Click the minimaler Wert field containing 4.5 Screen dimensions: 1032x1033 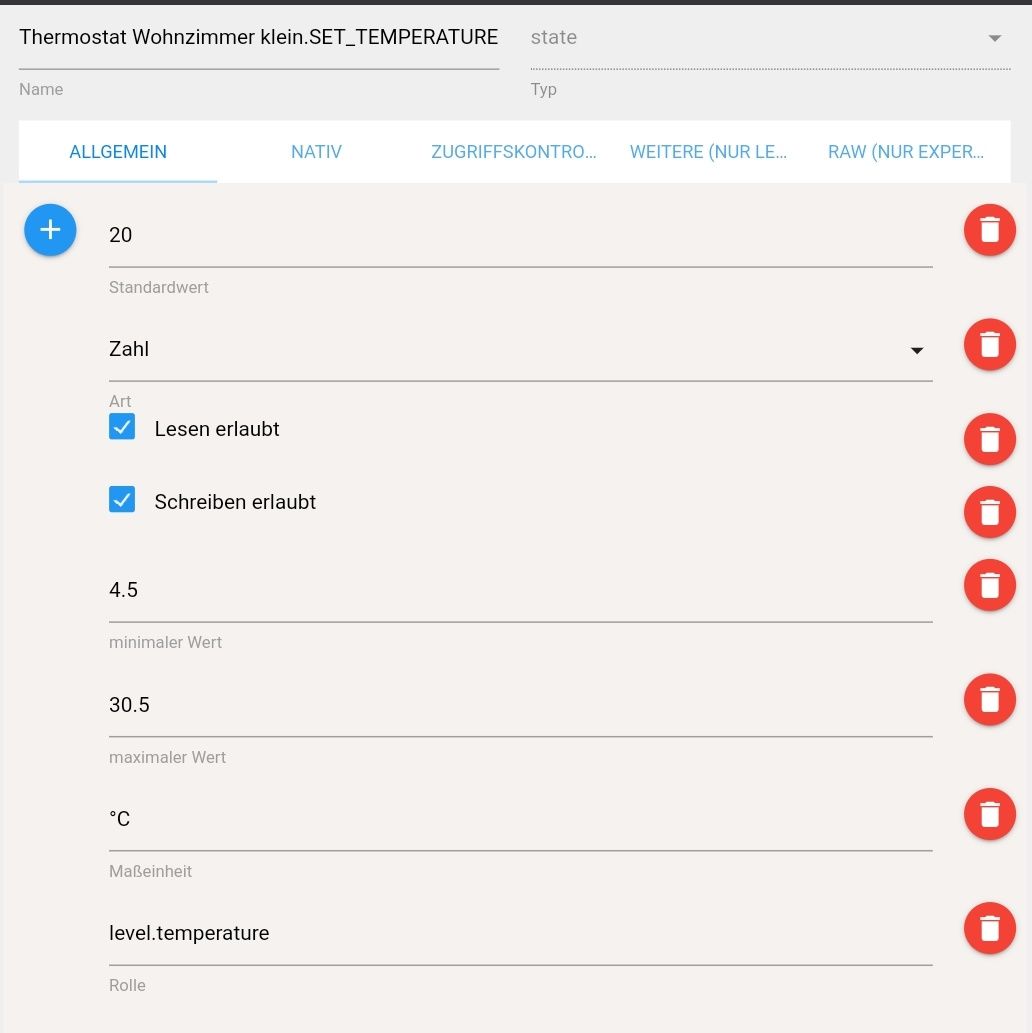coord(521,590)
